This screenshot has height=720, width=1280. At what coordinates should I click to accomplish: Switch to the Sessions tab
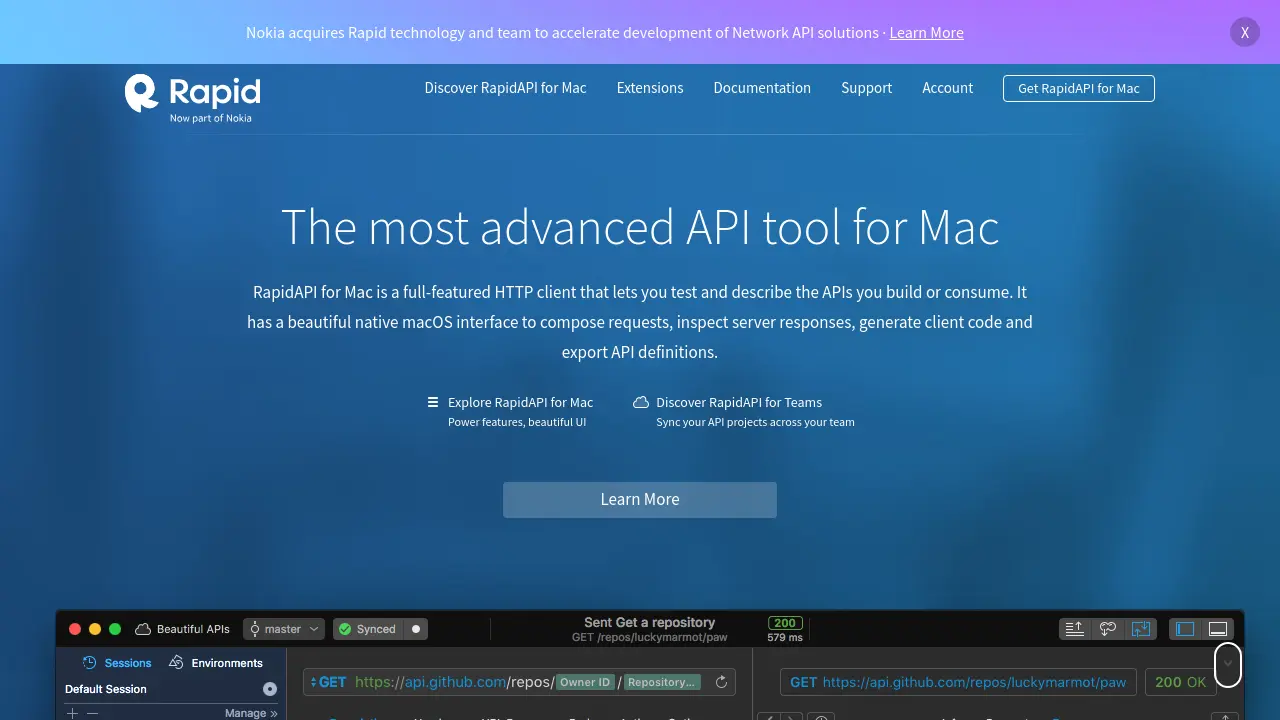[x=117, y=662]
